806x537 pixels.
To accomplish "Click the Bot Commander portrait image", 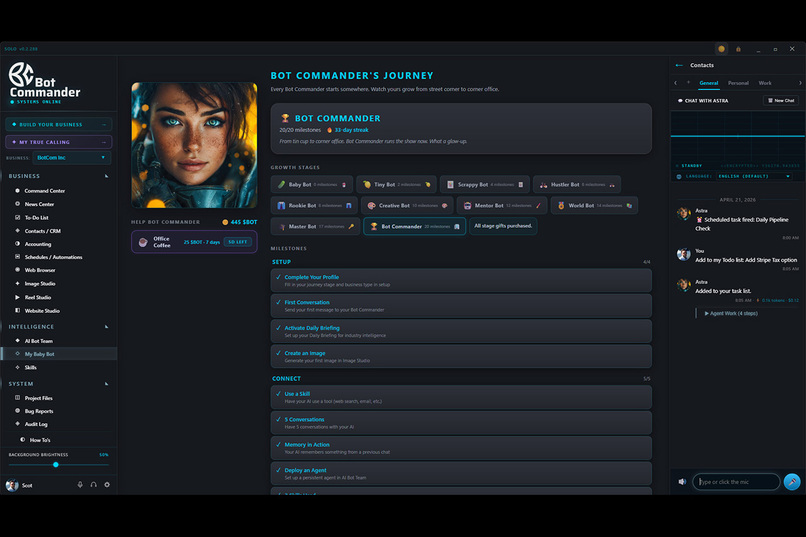I will coord(194,145).
